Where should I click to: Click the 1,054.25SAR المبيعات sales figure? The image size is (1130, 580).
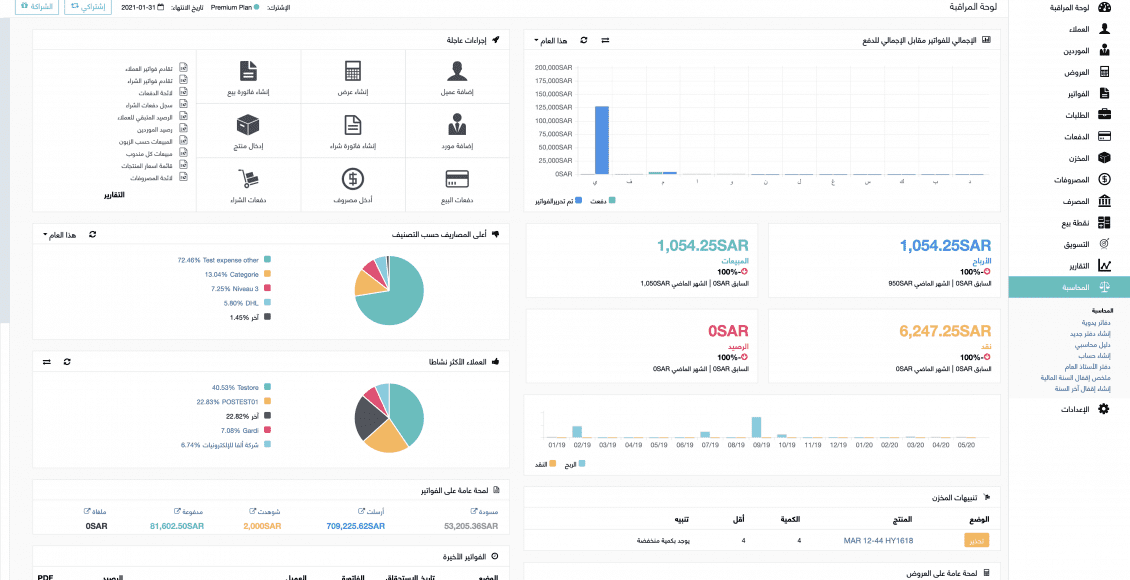pyautogui.click(x=703, y=246)
